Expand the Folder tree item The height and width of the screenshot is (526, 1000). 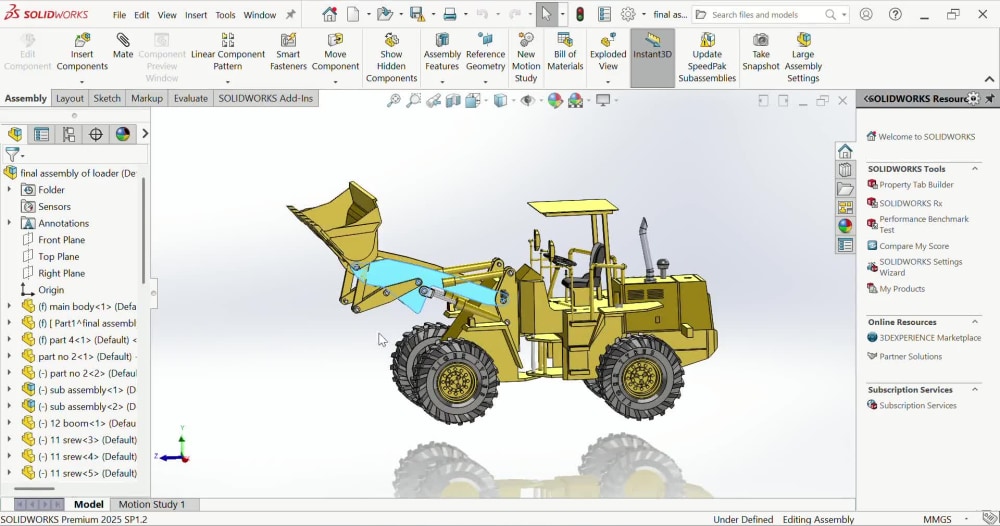9,189
